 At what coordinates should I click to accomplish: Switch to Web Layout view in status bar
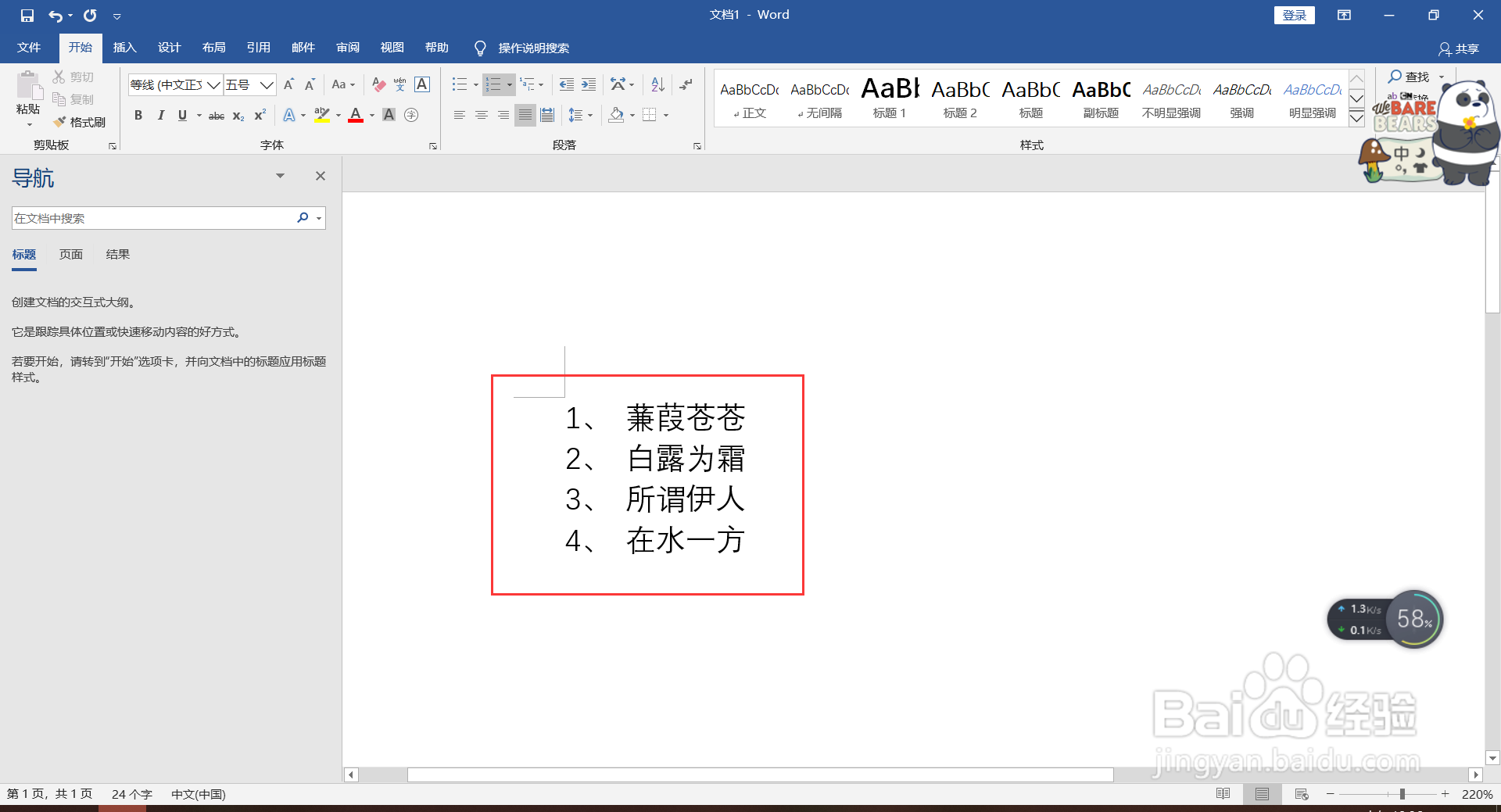point(1302,794)
